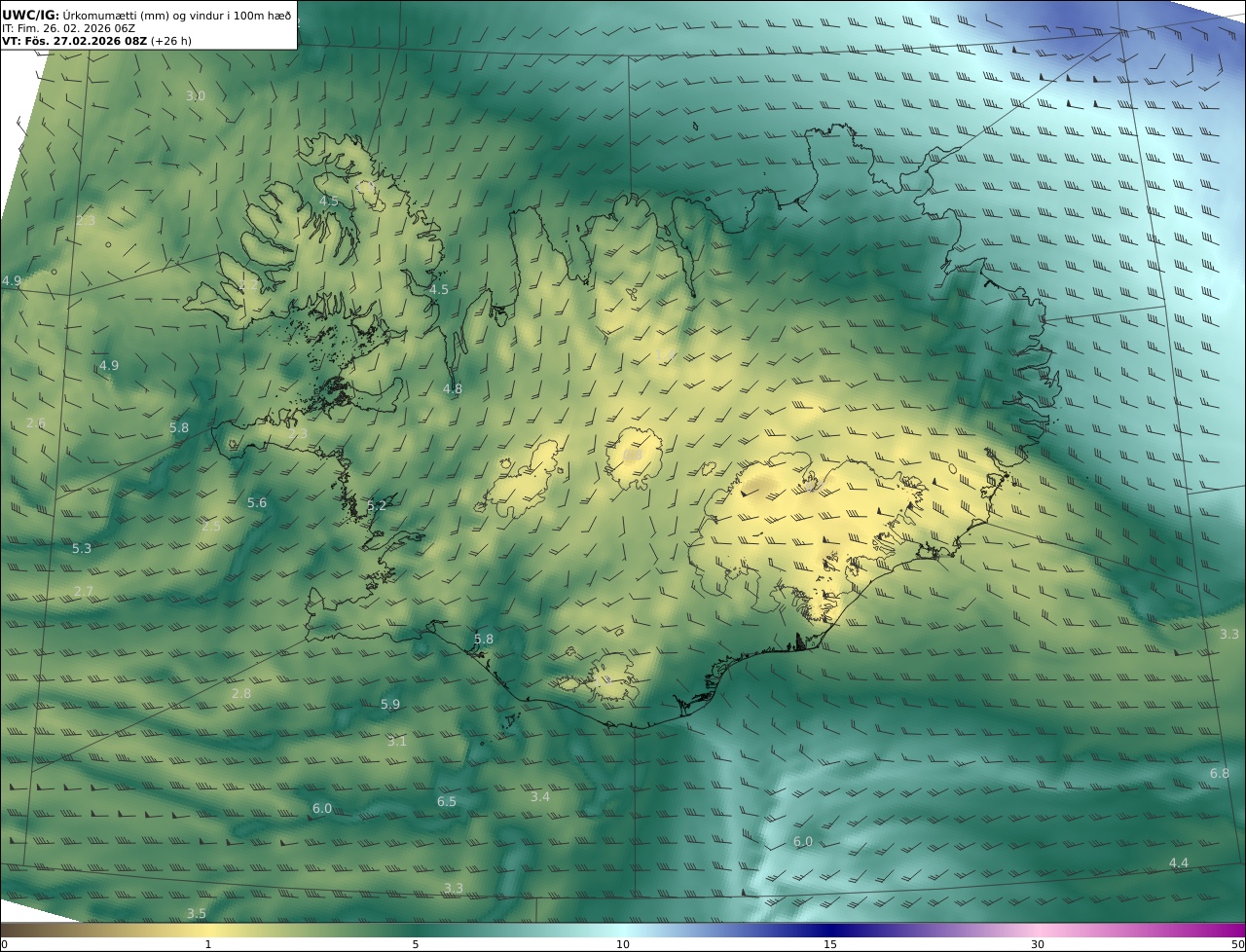Click the "3.1" value on the map

(x=397, y=741)
